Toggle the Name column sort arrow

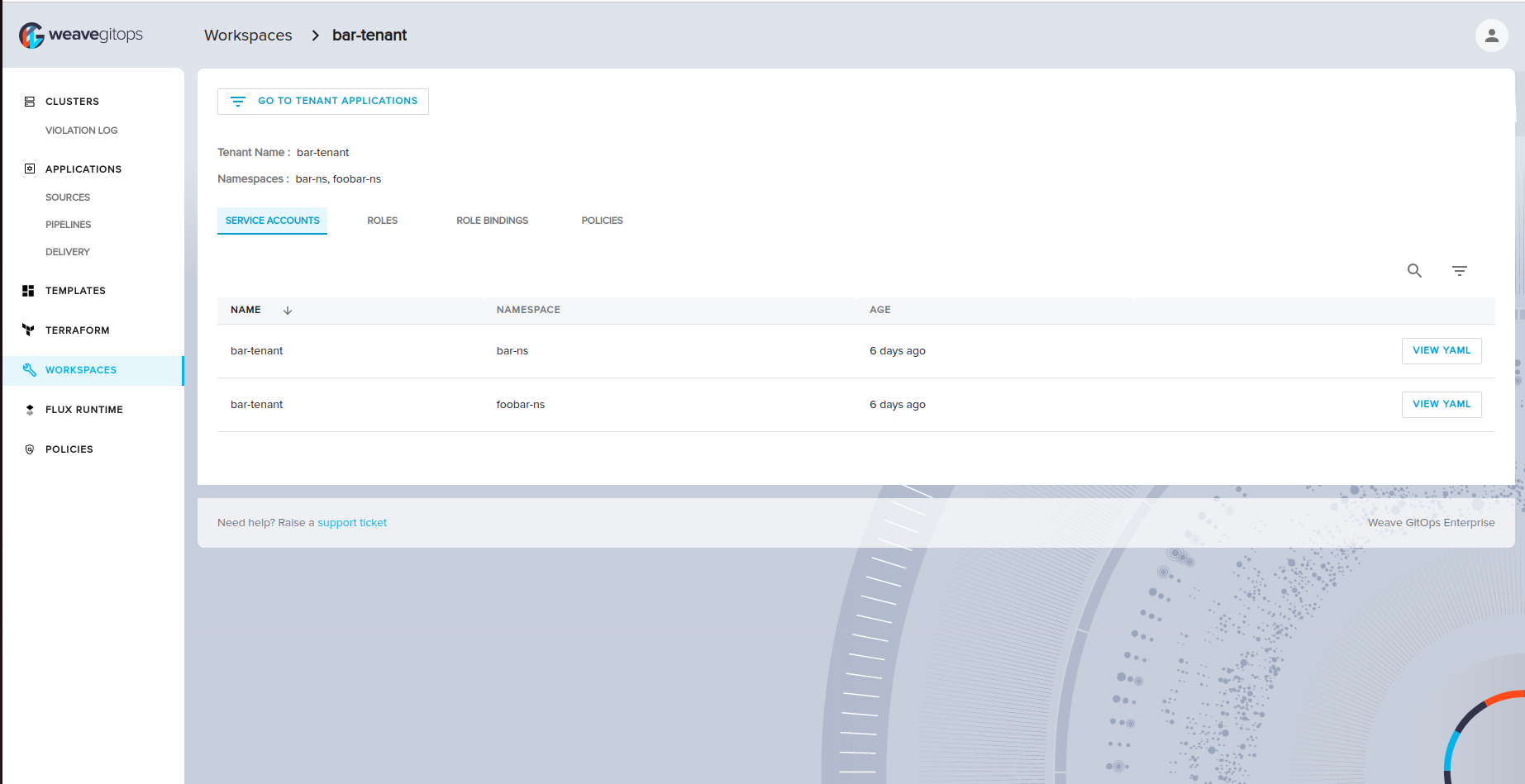[288, 311]
